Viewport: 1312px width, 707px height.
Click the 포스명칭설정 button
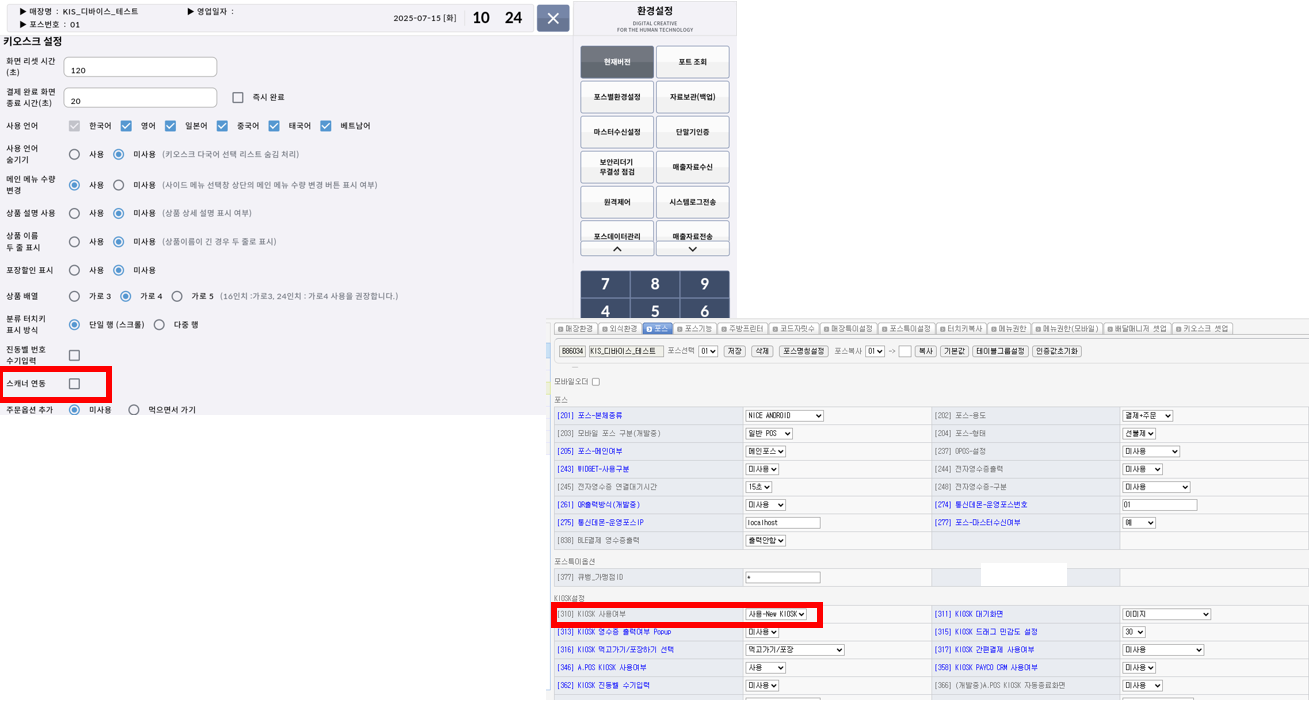[804, 351]
